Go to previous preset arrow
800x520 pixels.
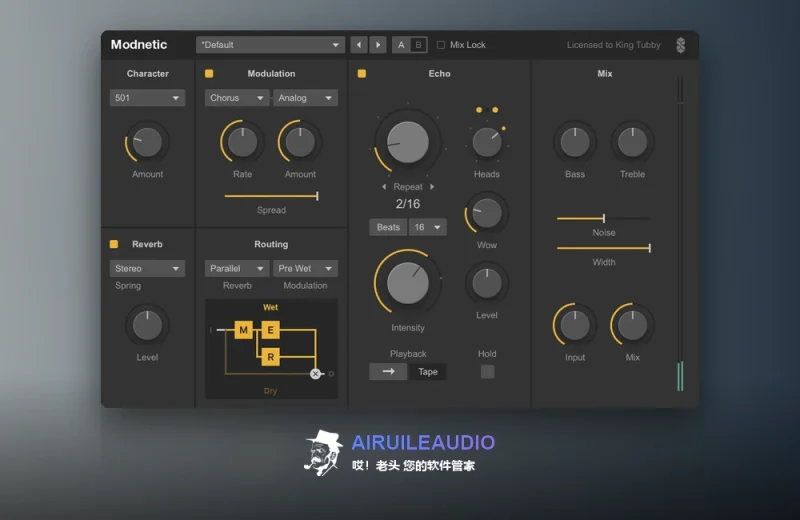(359, 45)
